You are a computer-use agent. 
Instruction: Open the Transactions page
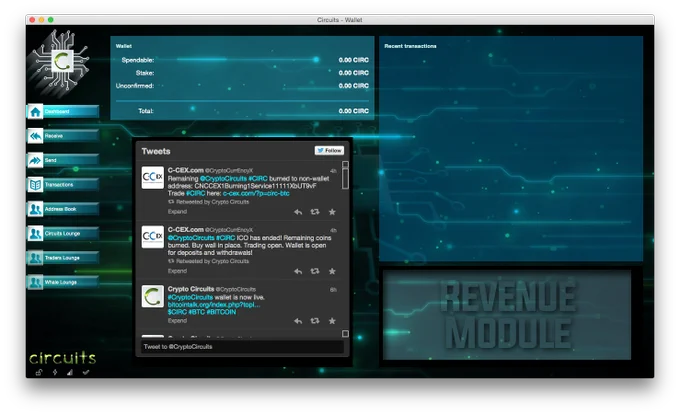63,185
